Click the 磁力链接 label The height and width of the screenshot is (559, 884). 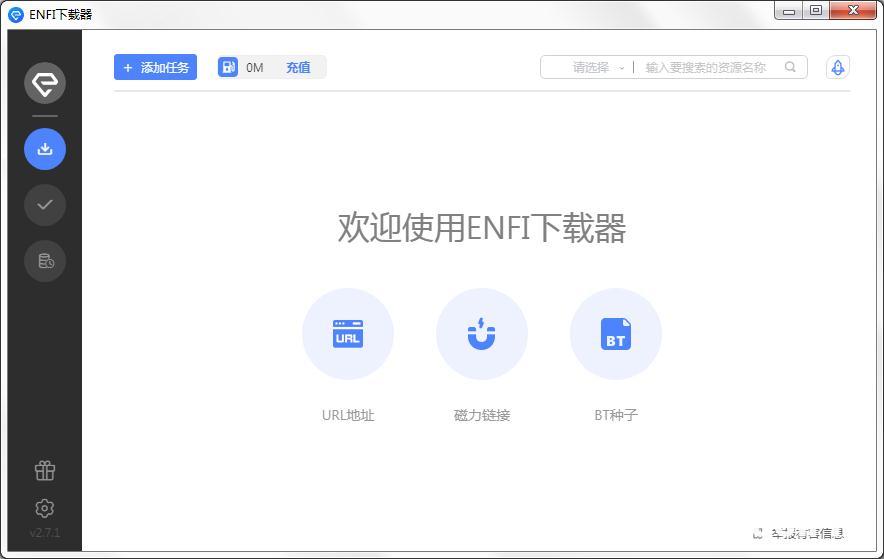[482, 415]
